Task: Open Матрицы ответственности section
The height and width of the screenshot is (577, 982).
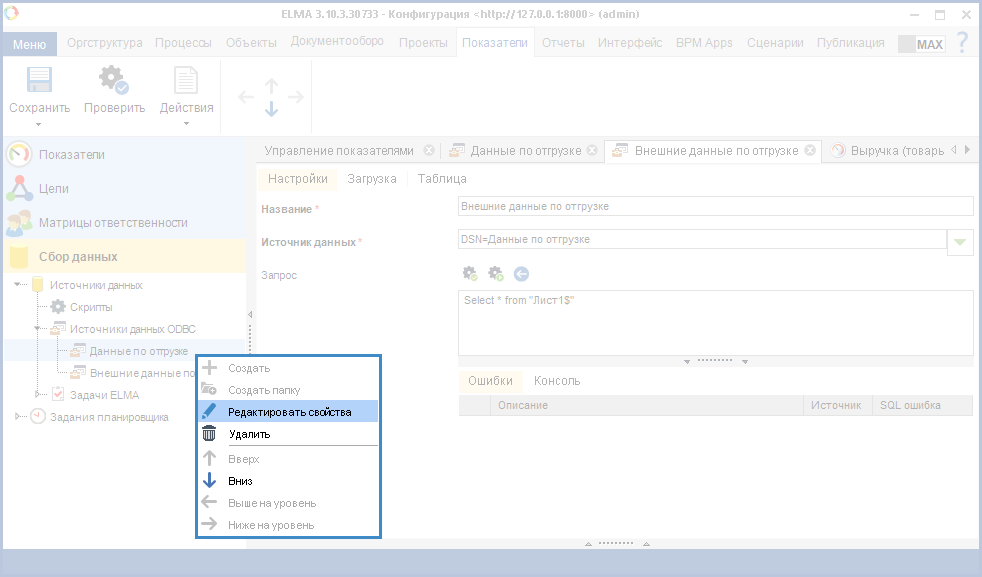Action: 113,222
